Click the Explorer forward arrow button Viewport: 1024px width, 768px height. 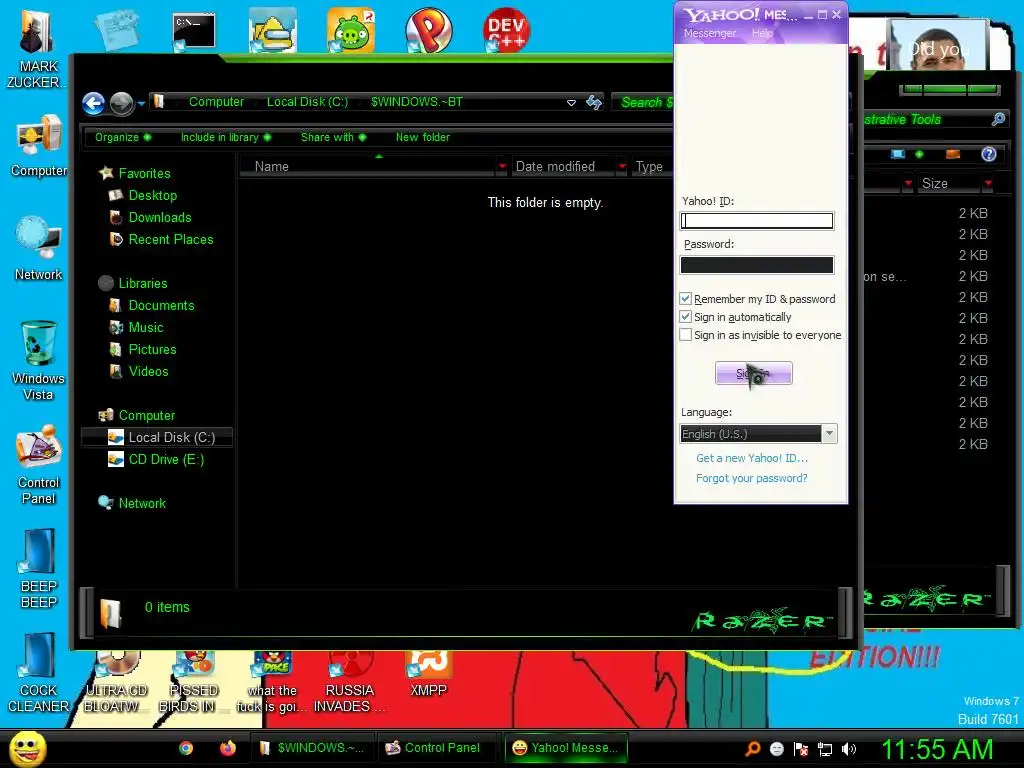coord(121,103)
